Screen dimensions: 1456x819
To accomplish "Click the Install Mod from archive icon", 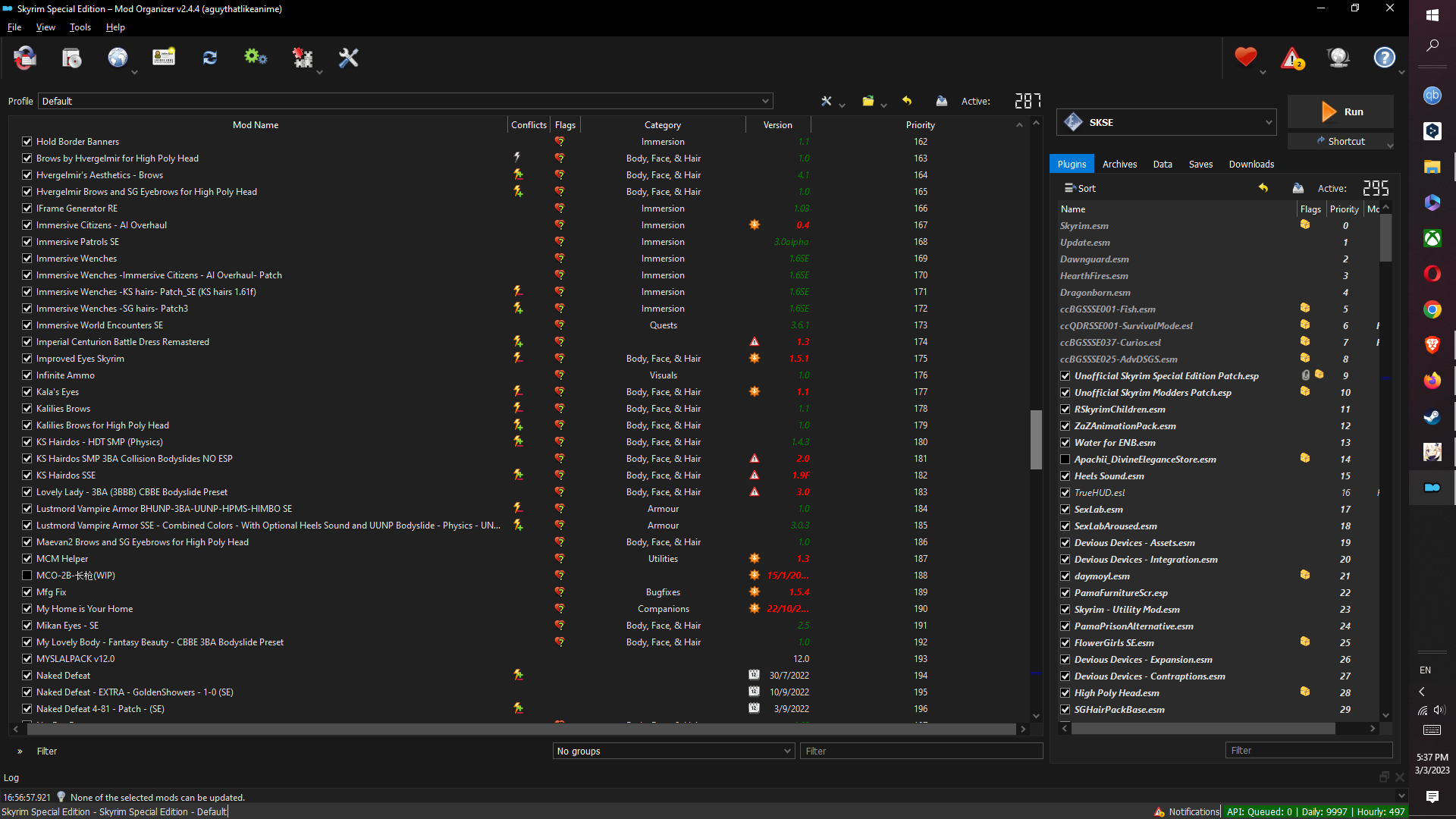I will coord(71,58).
